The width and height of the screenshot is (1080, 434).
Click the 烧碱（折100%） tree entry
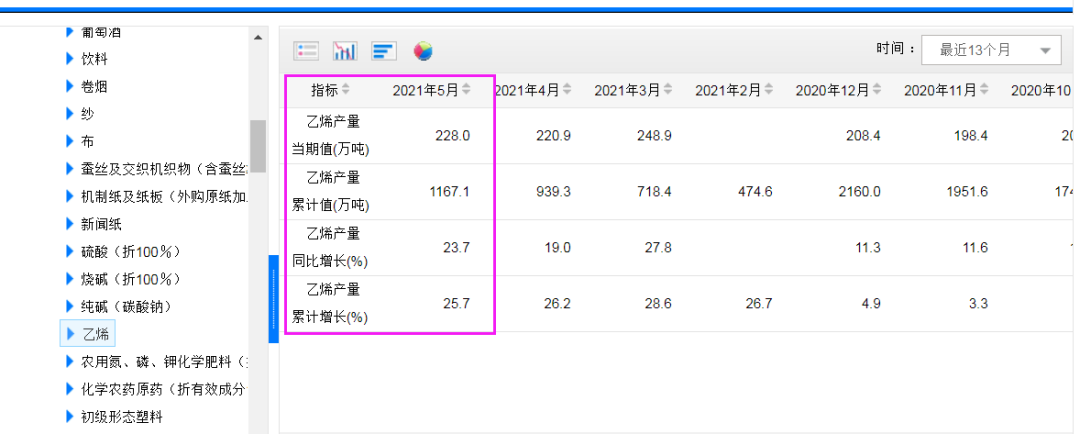coord(130,279)
